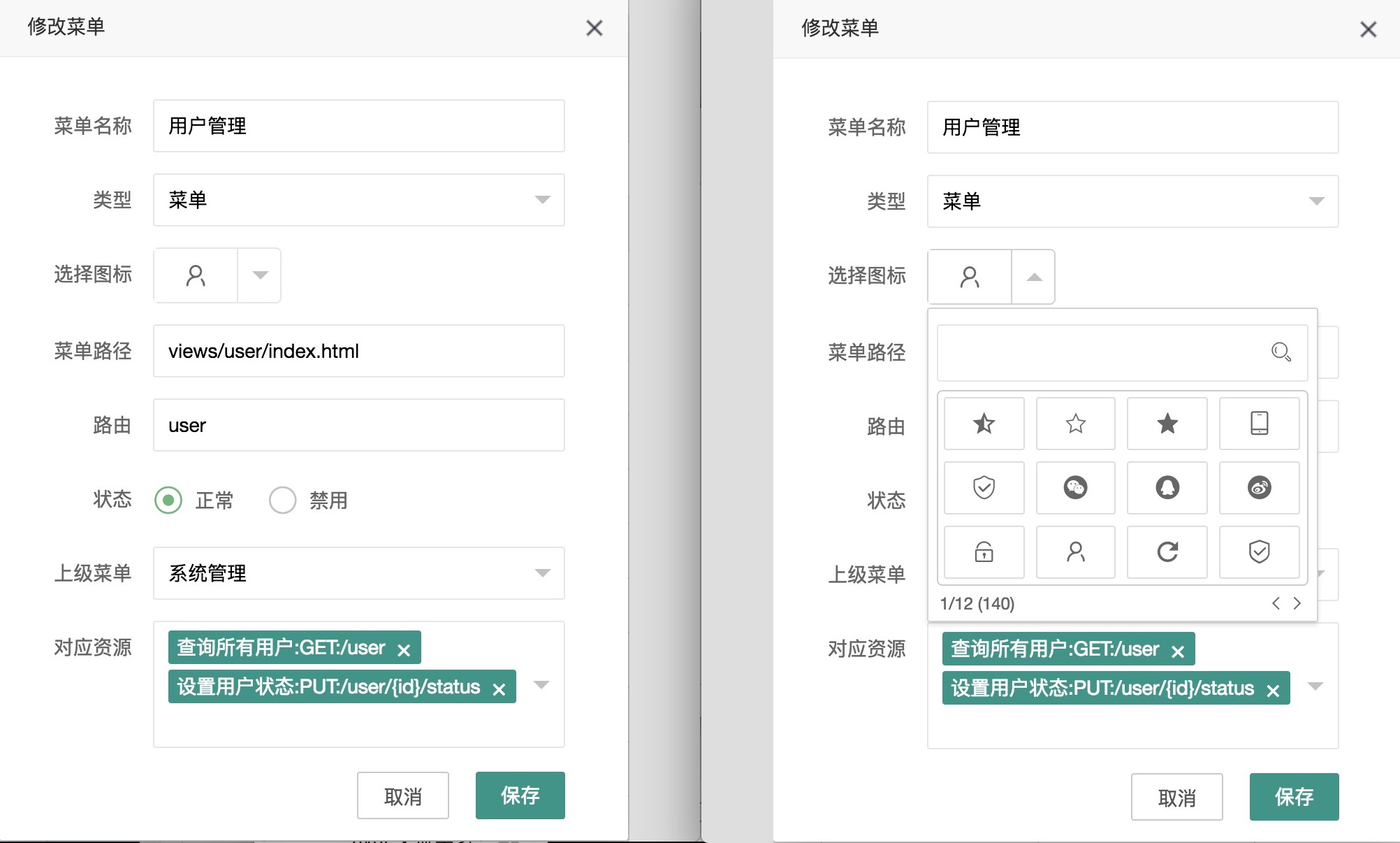This screenshot has width=1400, height=843.
Task: Choose the outline star icon
Action: (1075, 424)
